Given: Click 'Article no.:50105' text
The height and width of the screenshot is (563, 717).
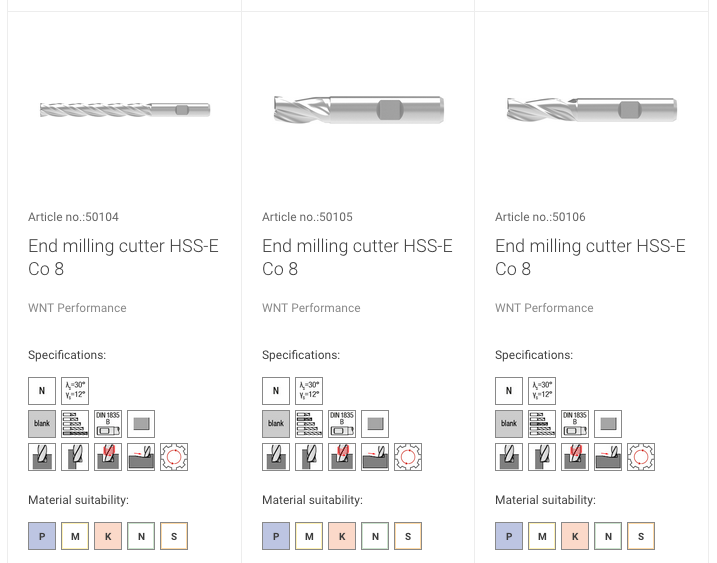Looking at the screenshot, I should click(x=307, y=217).
